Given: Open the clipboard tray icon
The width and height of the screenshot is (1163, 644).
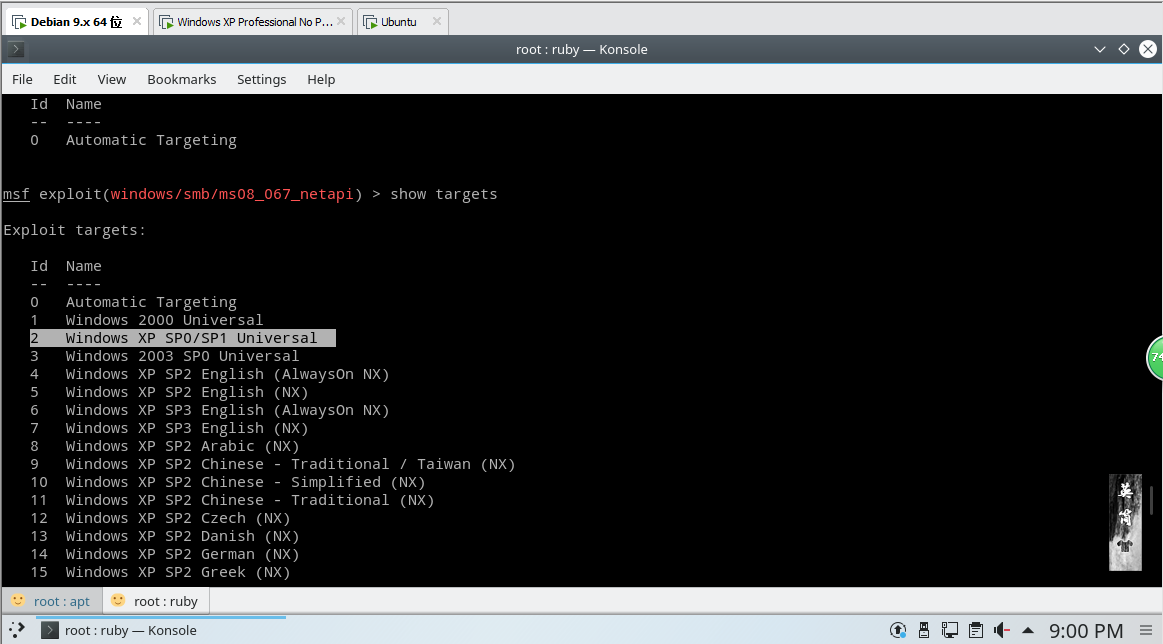Looking at the screenshot, I should 976,630.
